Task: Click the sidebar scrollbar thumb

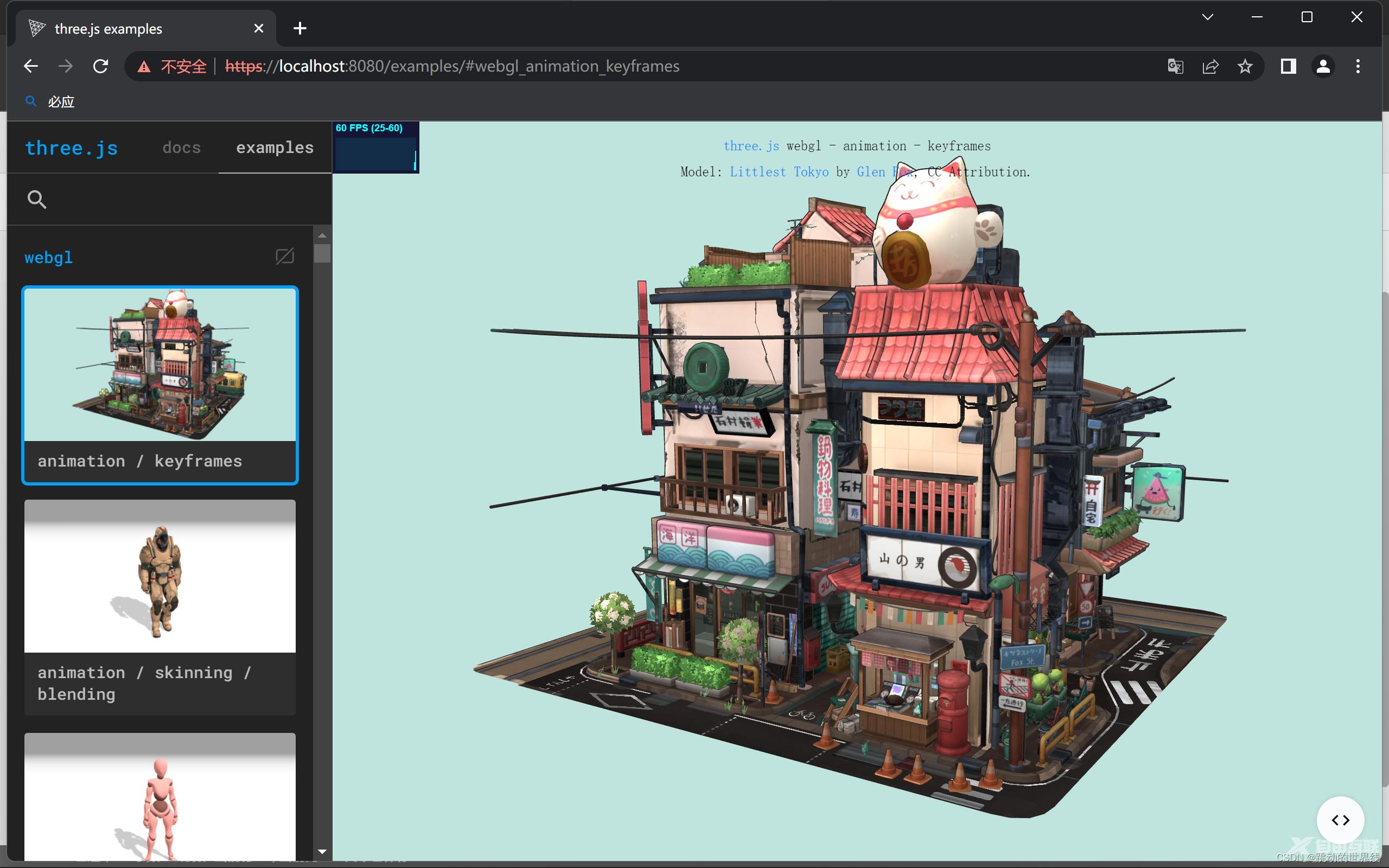Action: 322,253
